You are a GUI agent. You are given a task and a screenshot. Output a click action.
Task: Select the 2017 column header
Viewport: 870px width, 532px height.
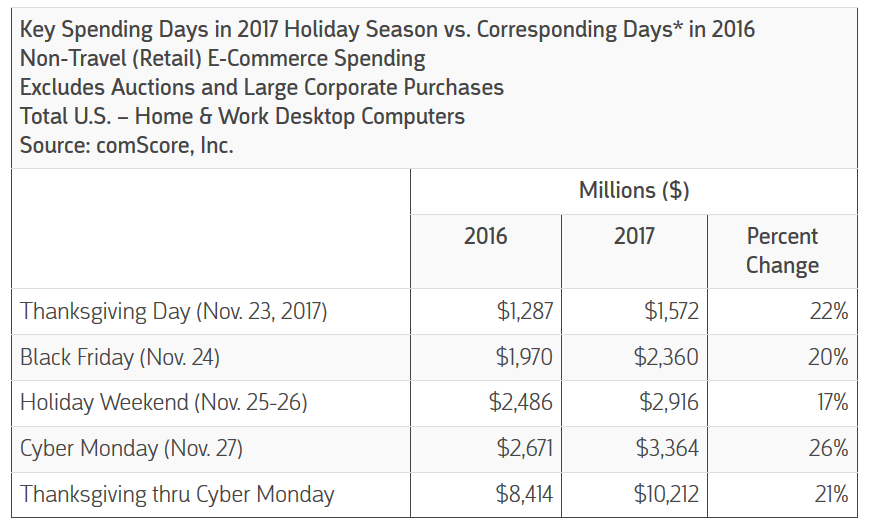click(x=634, y=236)
